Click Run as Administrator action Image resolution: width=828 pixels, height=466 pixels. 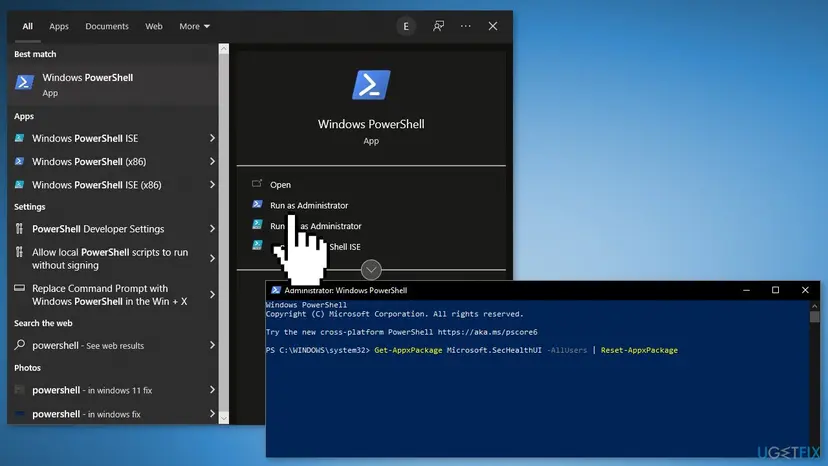[x=309, y=205]
